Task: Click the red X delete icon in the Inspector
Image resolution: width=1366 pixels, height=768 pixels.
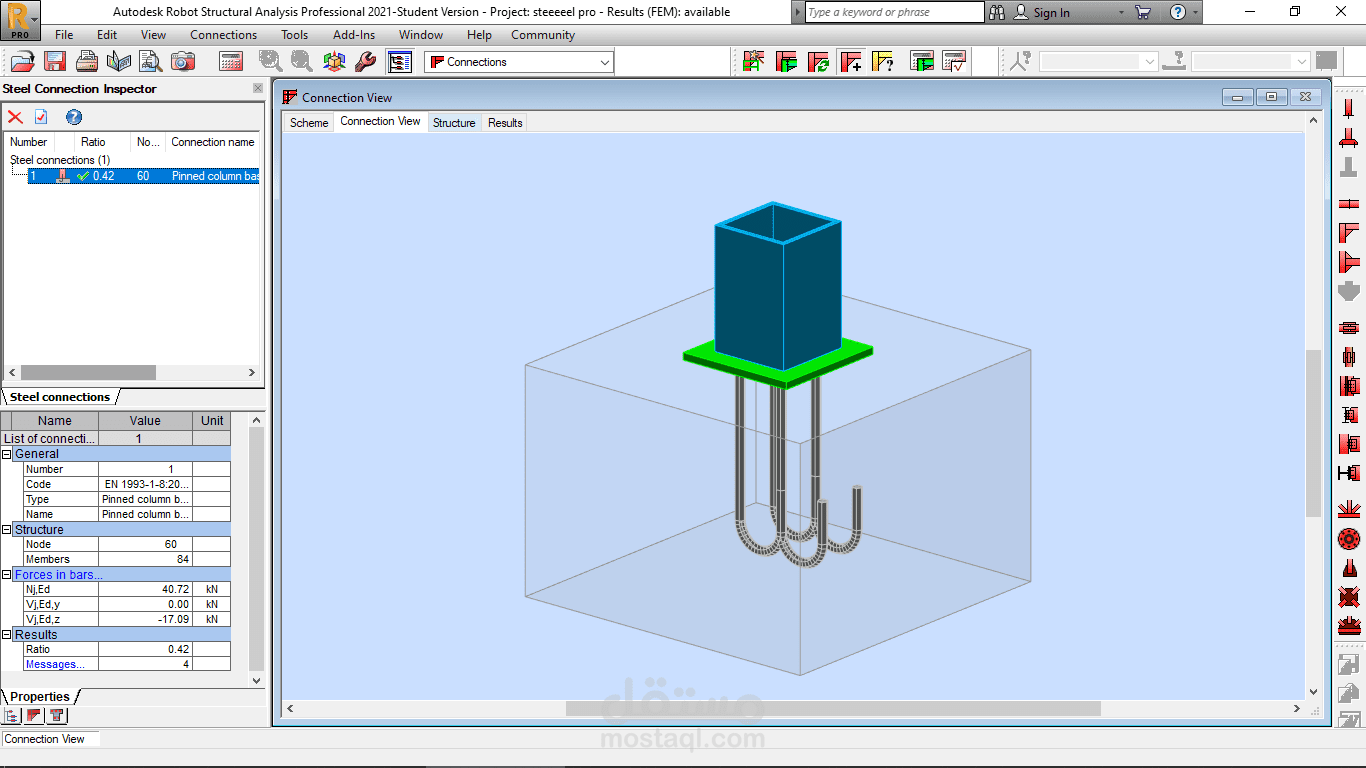Action: pyautogui.click(x=15, y=117)
